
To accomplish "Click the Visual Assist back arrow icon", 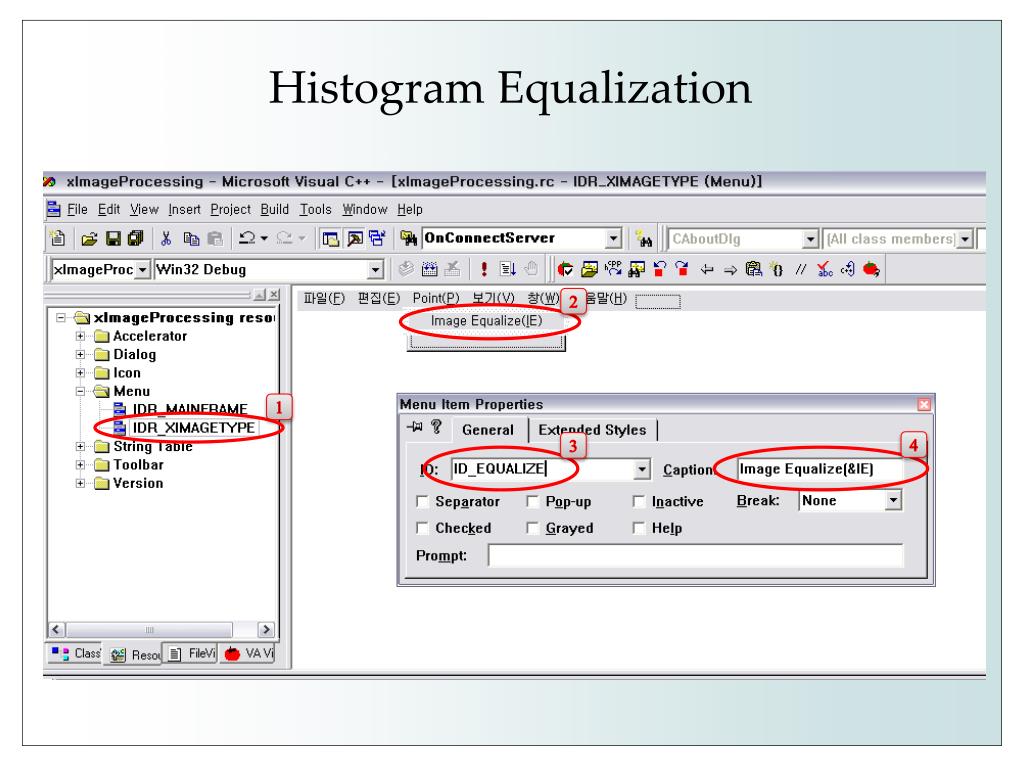I will coord(707,270).
